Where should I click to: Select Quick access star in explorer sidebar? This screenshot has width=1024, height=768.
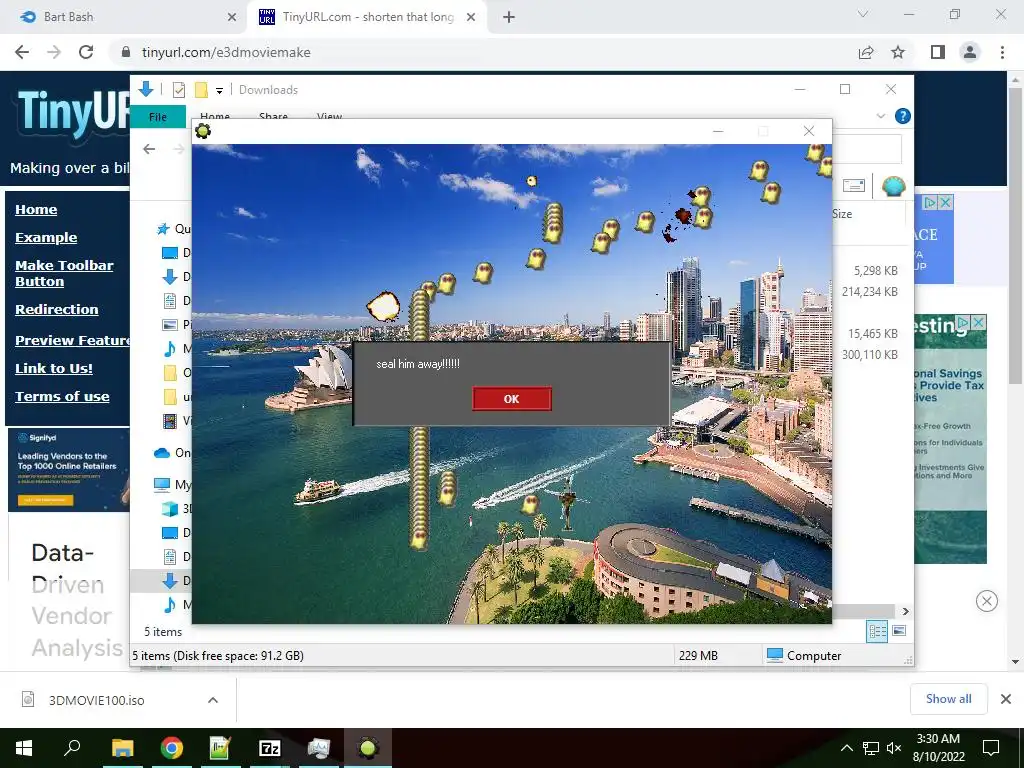(163, 229)
